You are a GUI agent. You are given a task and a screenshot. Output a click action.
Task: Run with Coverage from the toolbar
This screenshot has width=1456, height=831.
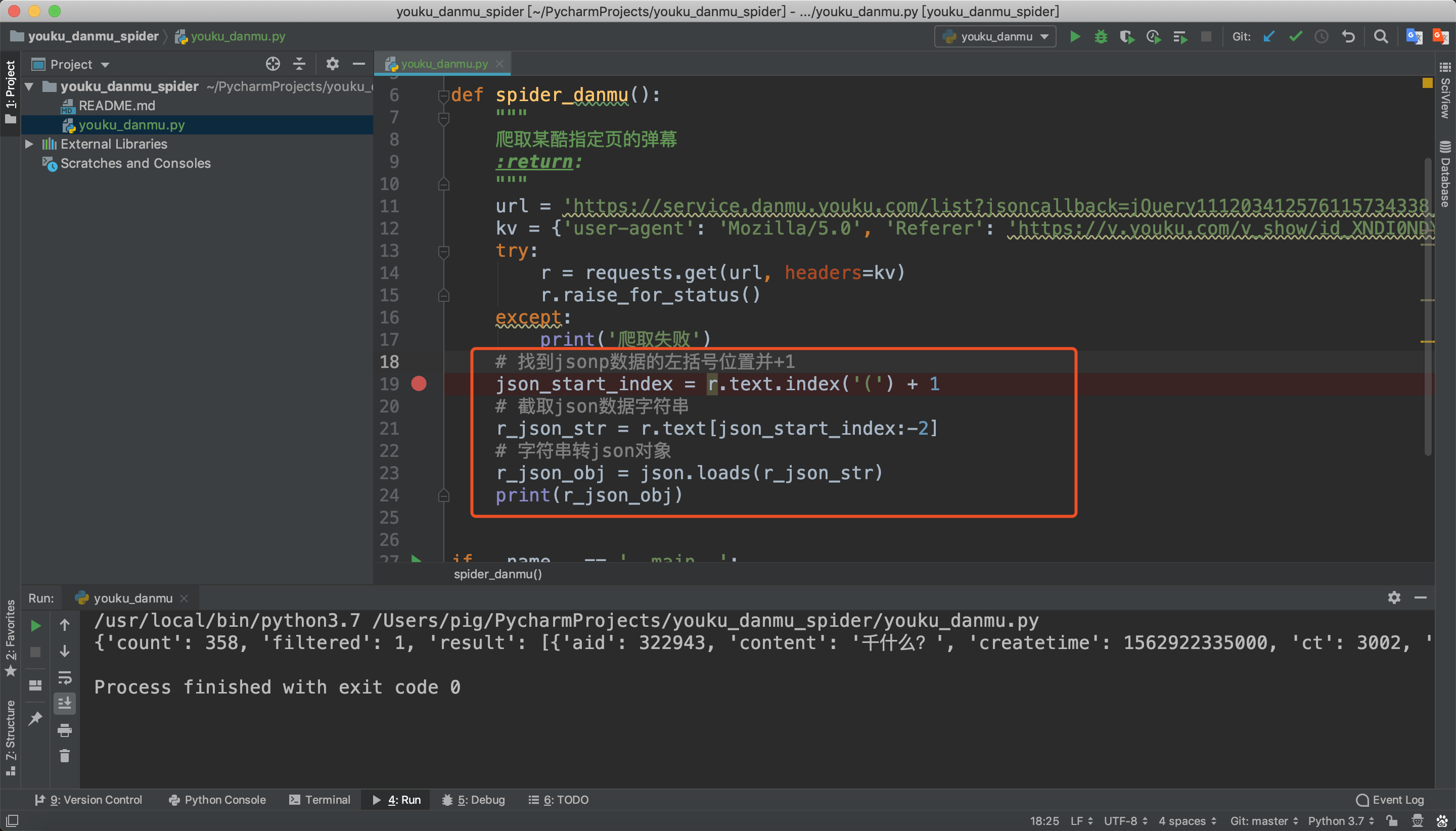[x=1127, y=36]
